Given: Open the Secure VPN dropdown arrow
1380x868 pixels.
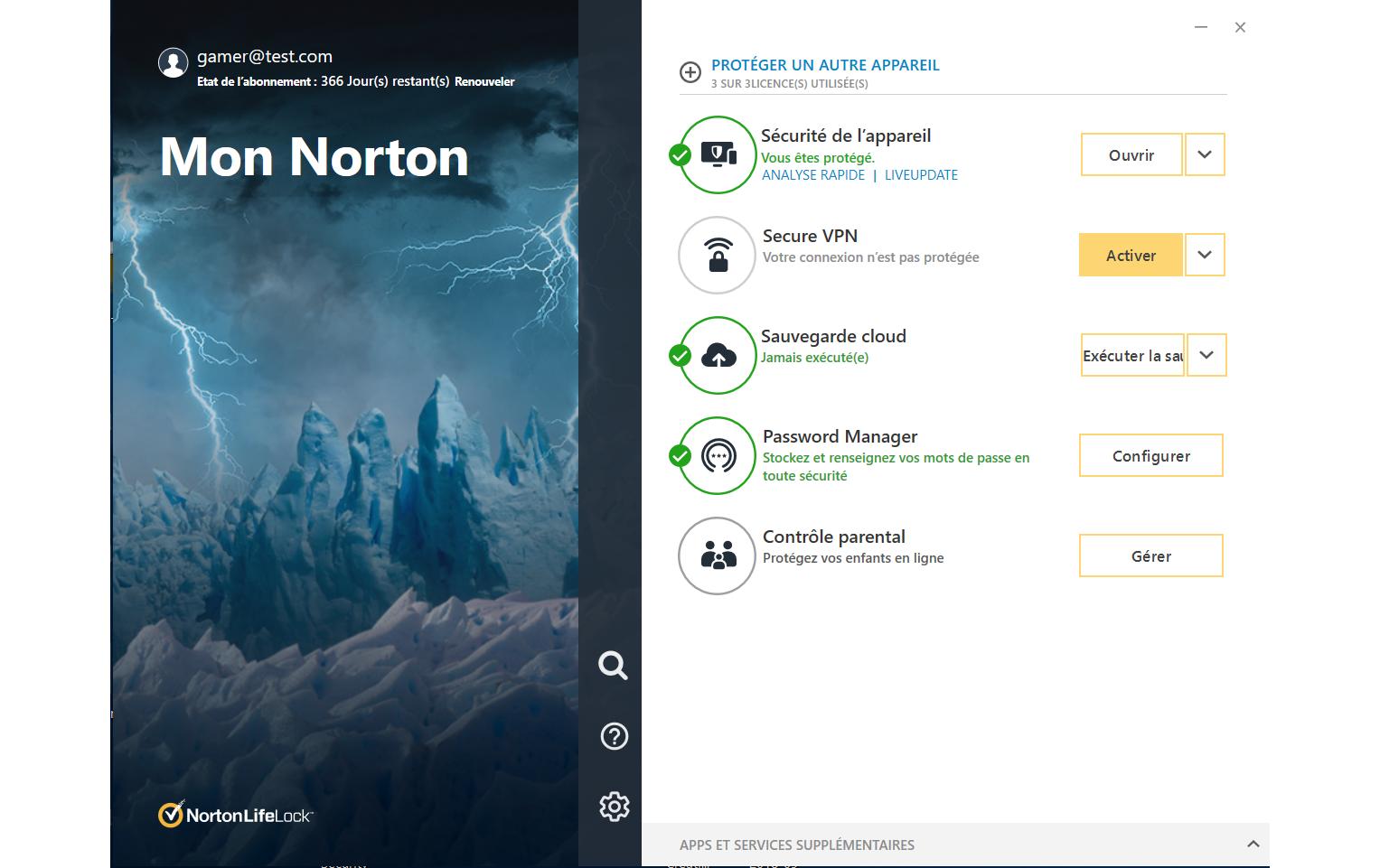Looking at the screenshot, I should (x=1204, y=255).
